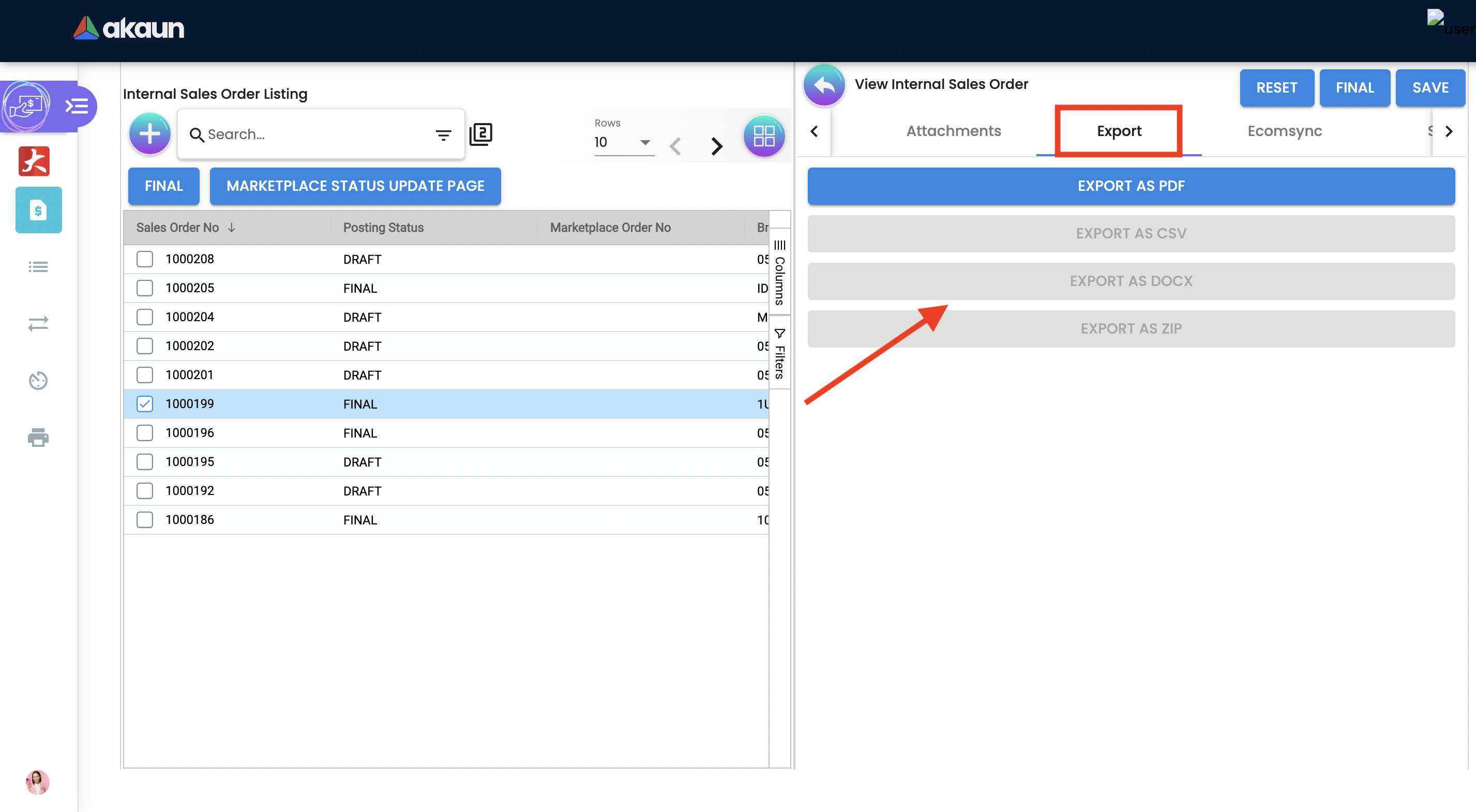Viewport: 1476px width, 812px height.
Task: Open the list view sidebar icon
Action: click(38, 266)
